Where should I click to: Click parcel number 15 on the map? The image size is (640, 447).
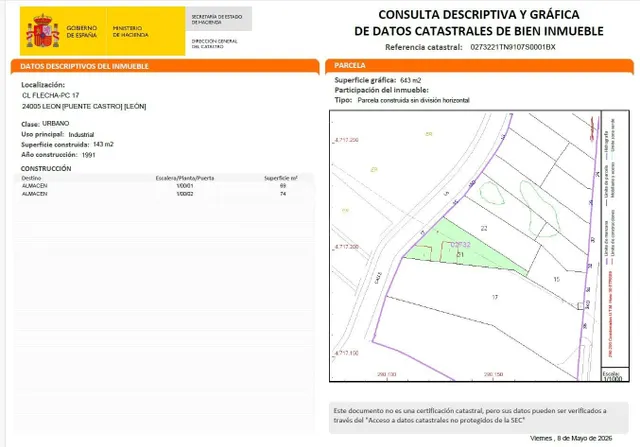556,280
